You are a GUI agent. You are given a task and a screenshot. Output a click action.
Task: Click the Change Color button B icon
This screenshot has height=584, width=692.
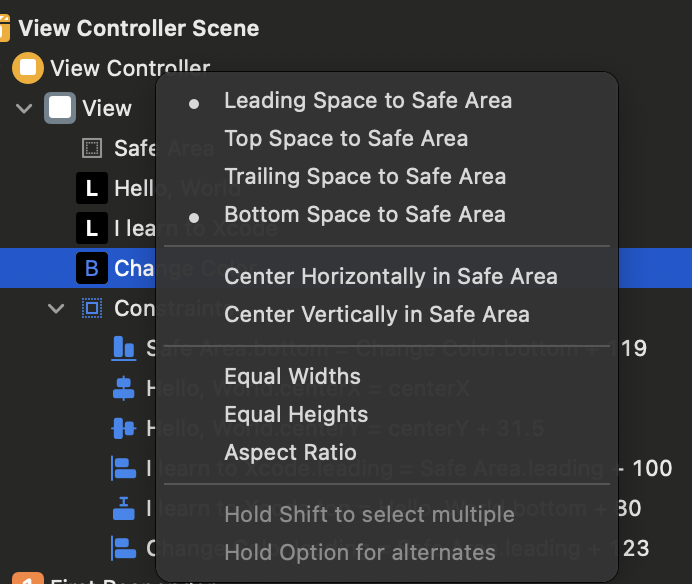coord(92,268)
